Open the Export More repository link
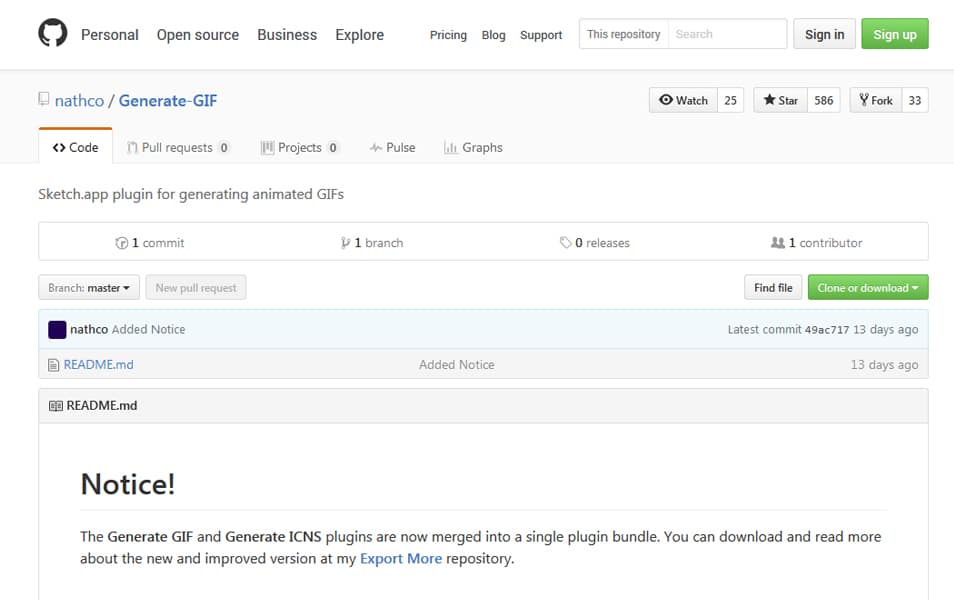 click(x=400, y=558)
